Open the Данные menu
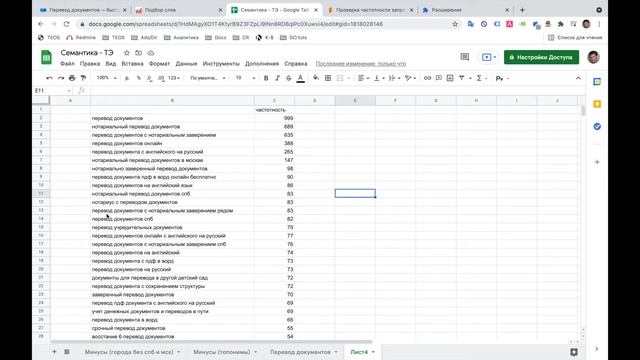Image resolution: width=640 pixels, height=360 pixels. click(186, 64)
